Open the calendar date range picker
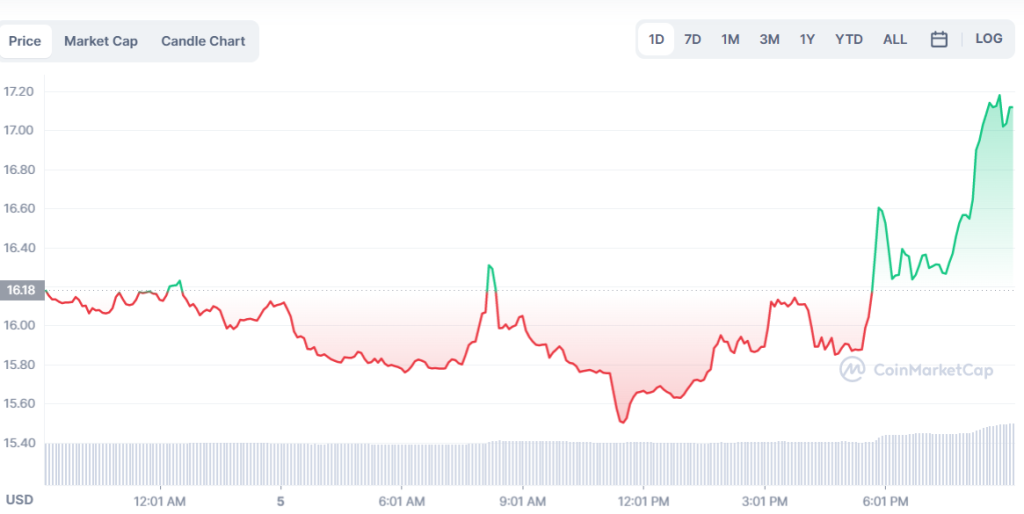 [x=938, y=39]
